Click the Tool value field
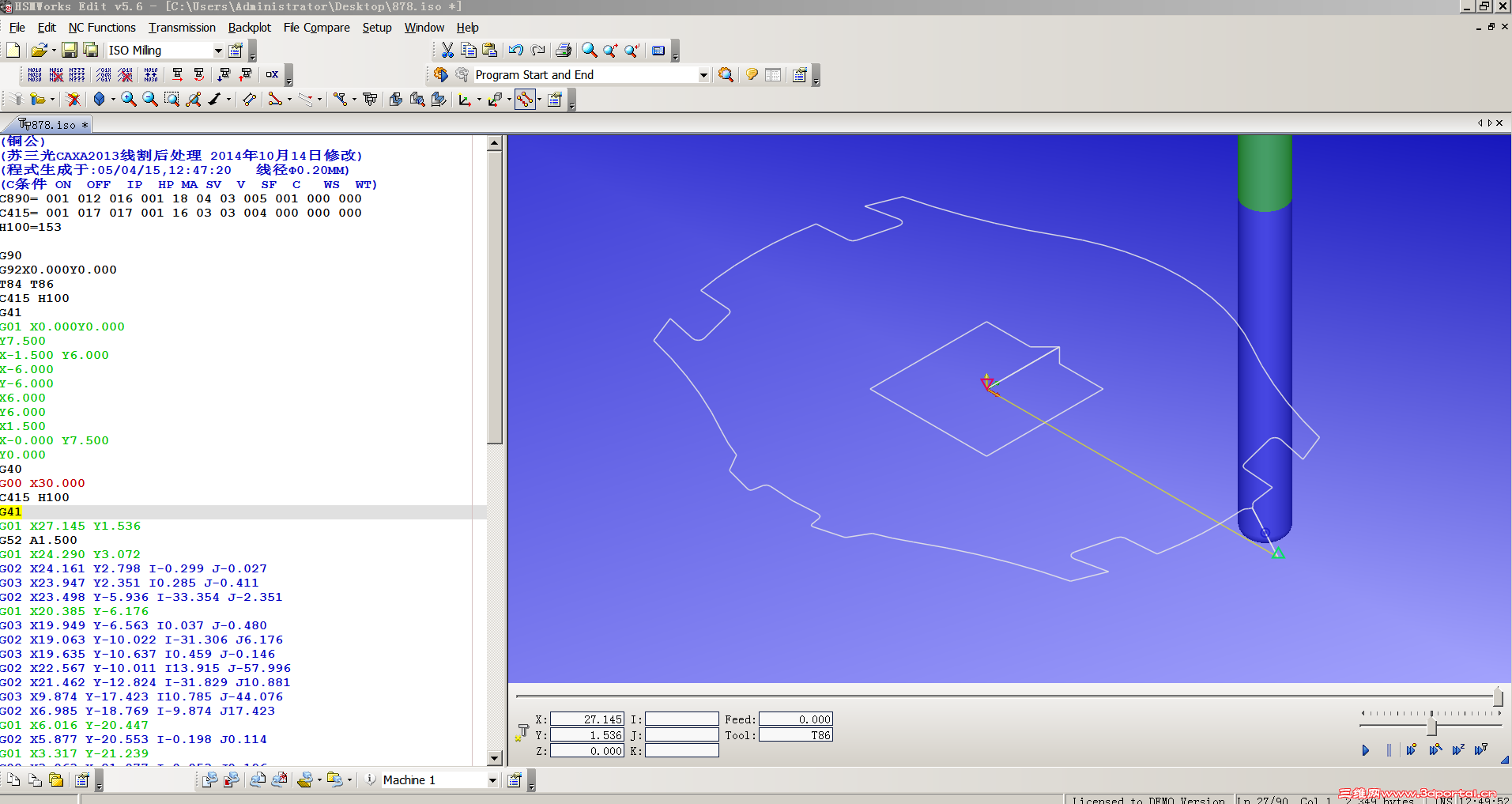 (x=796, y=735)
